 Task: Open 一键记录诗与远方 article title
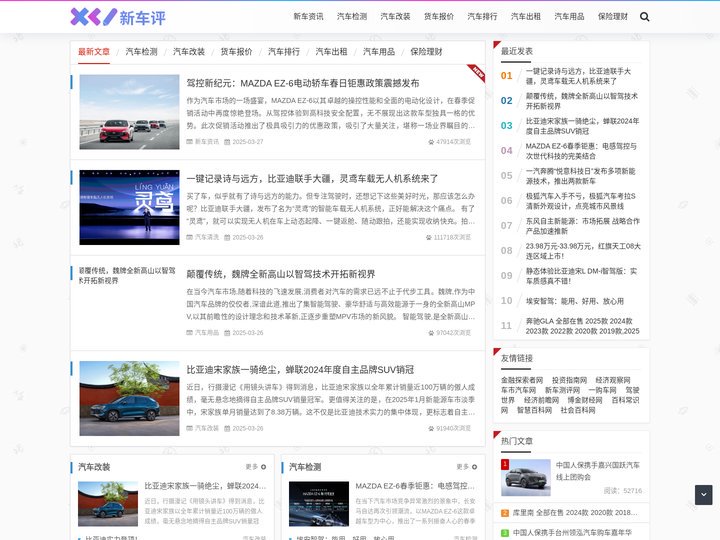point(312,179)
